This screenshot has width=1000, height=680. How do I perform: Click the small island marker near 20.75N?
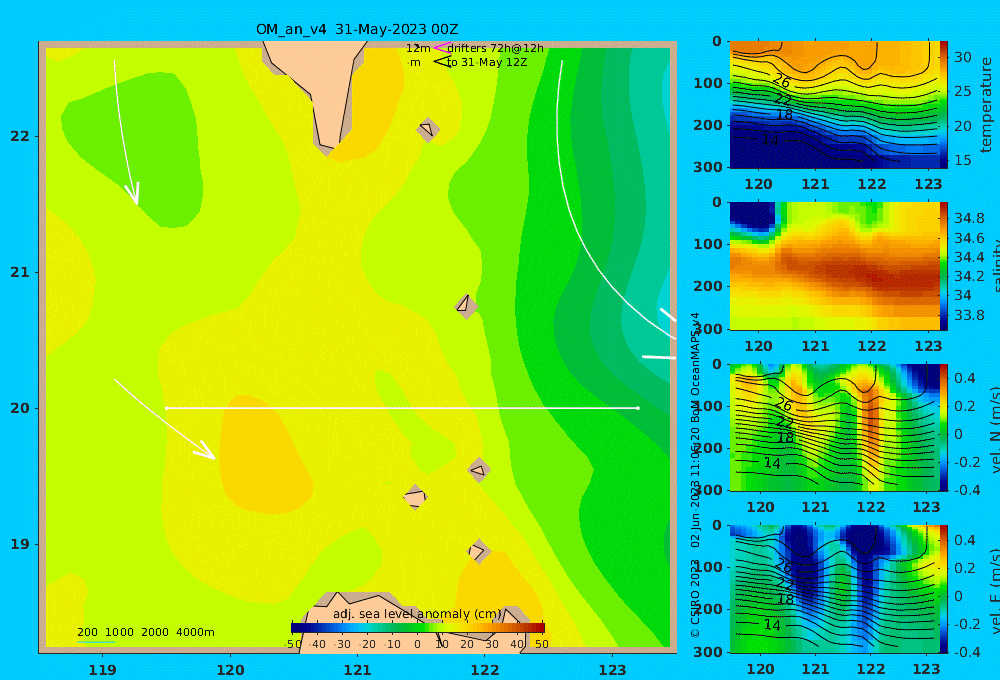(x=466, y=306)
